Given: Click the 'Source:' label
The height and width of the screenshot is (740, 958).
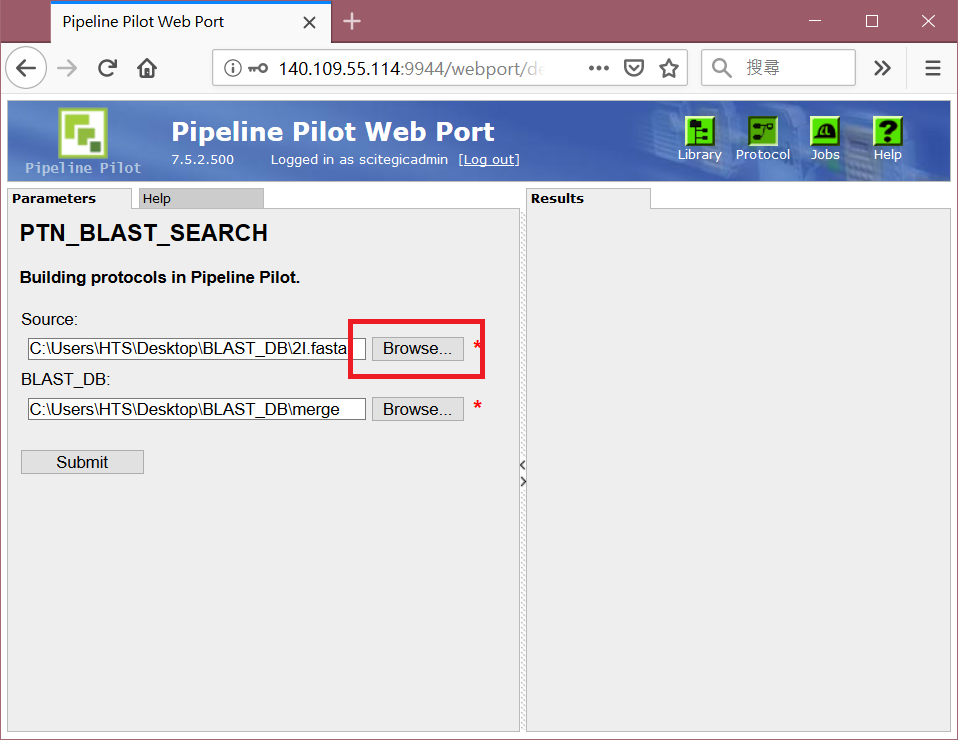Looking at the screenshot, I should tap(49, 320).
